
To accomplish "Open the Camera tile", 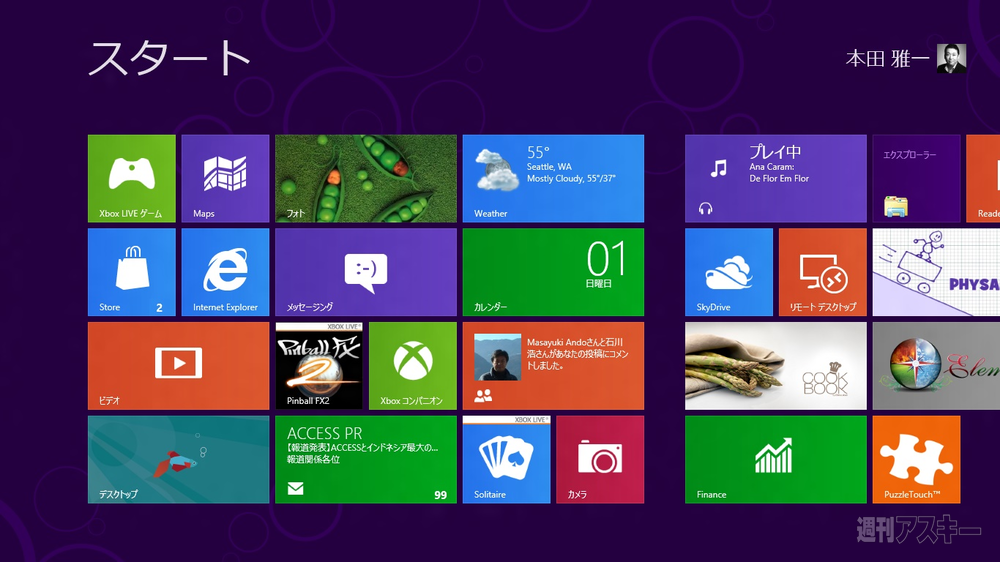I will [600, 459].
